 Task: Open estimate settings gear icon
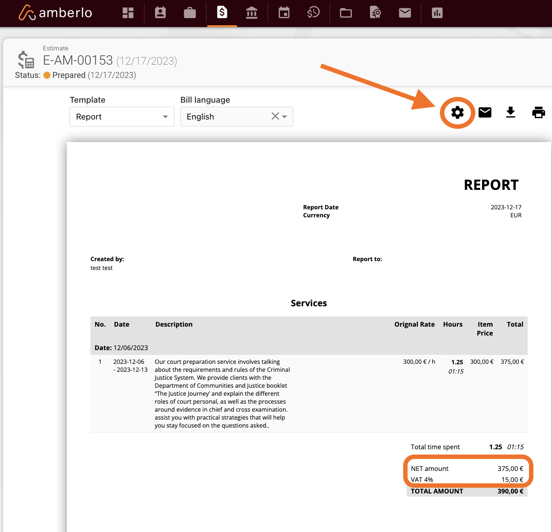pyautogui.click(x=457, y=113)
